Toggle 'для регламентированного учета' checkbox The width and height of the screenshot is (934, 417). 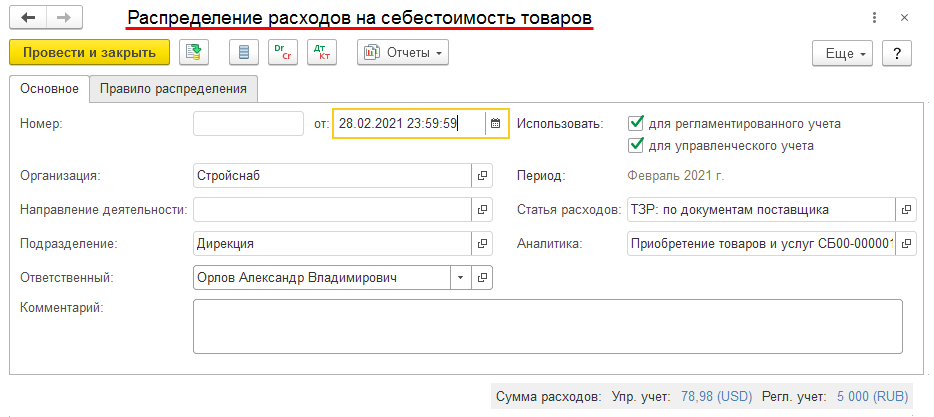pos(635,124)
